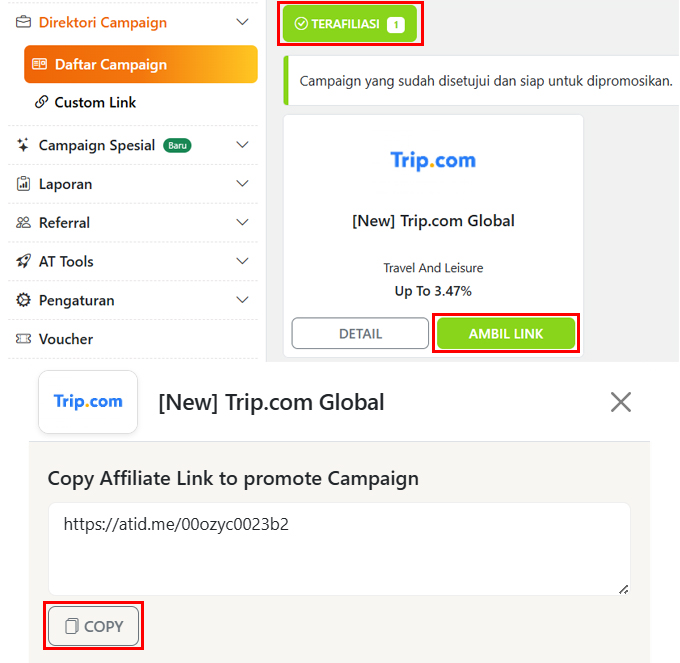Screen dimensions: 680x663
Task: Click the Campaign Spesial sparkle icon
Action: (23, 145)
